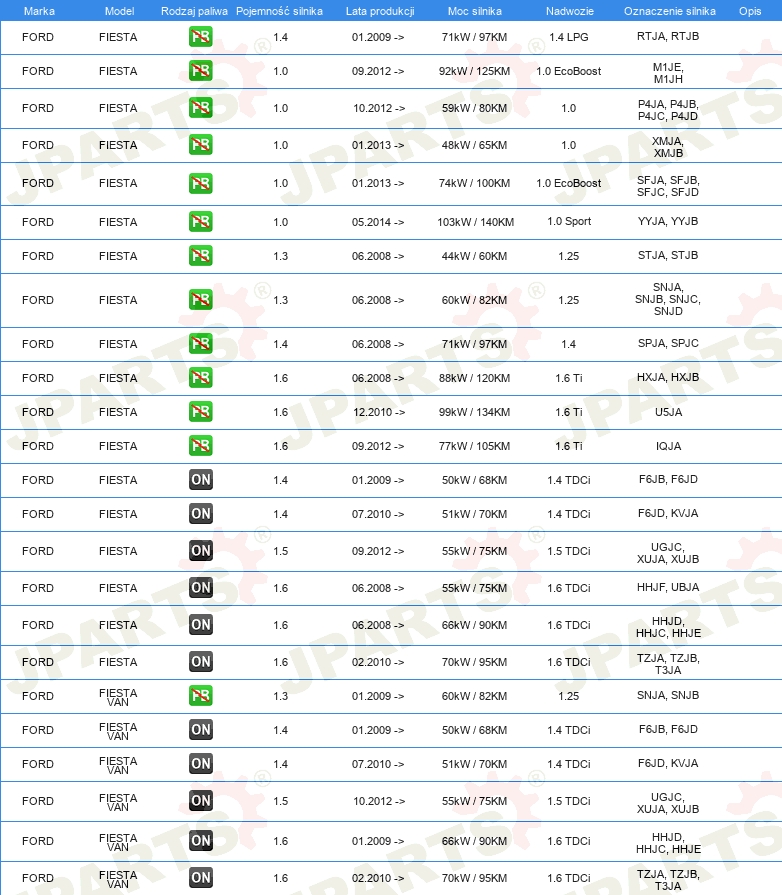Select the 'SPJA, SPJC' engine code cell
Viewport: 782px width, 895px height.
[668, 344]
